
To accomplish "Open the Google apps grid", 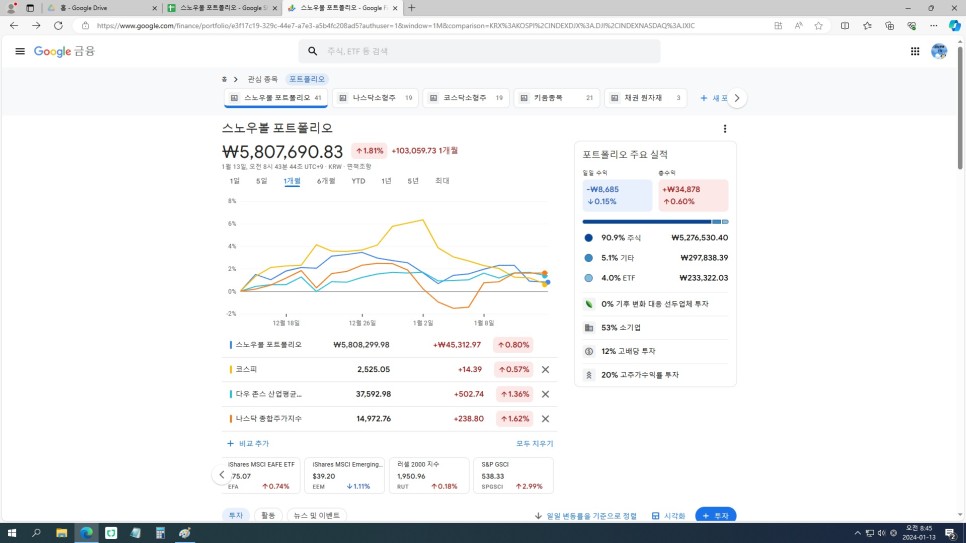I will click(915, 51).
